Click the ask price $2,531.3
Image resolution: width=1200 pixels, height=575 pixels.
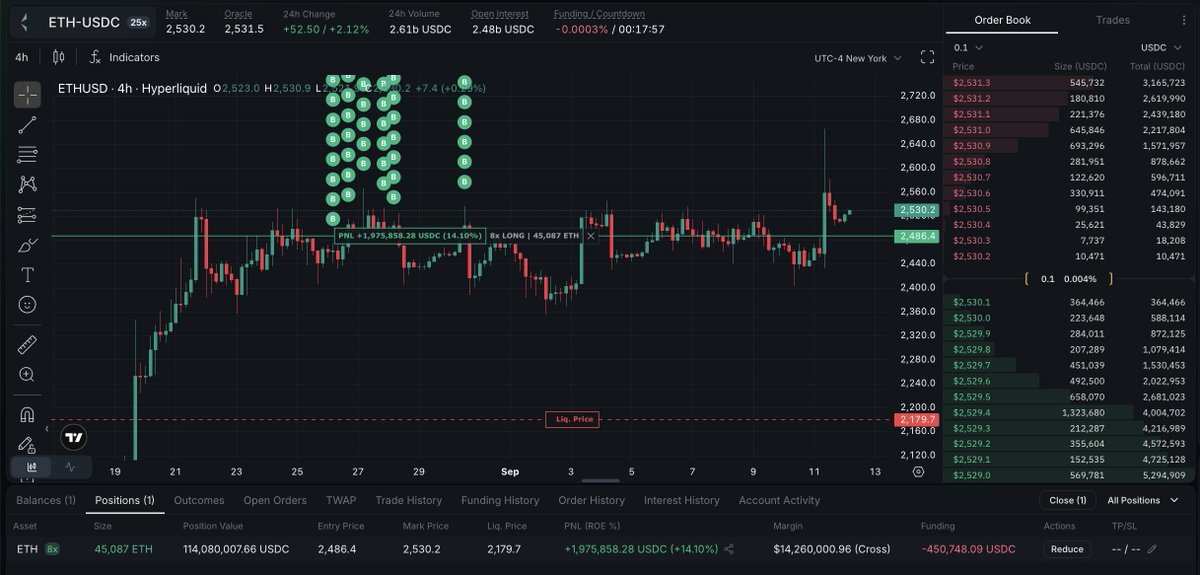click(972, 83)
